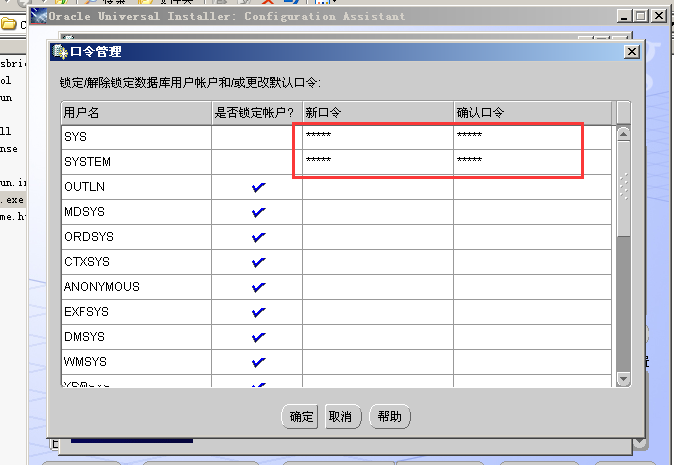Click the vertical scrollbar thumb

click(x=623, y=188)
